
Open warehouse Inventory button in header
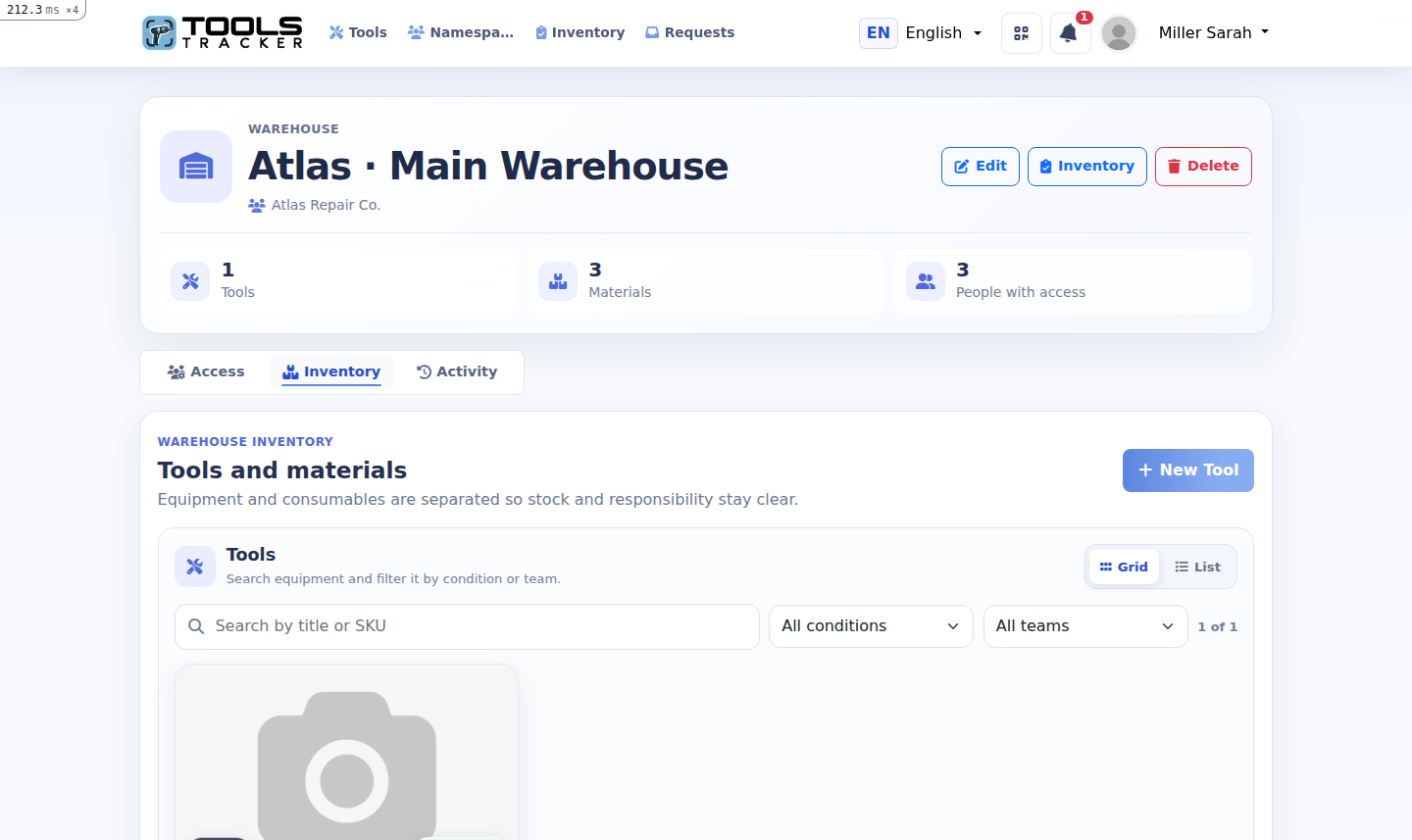1087,167
